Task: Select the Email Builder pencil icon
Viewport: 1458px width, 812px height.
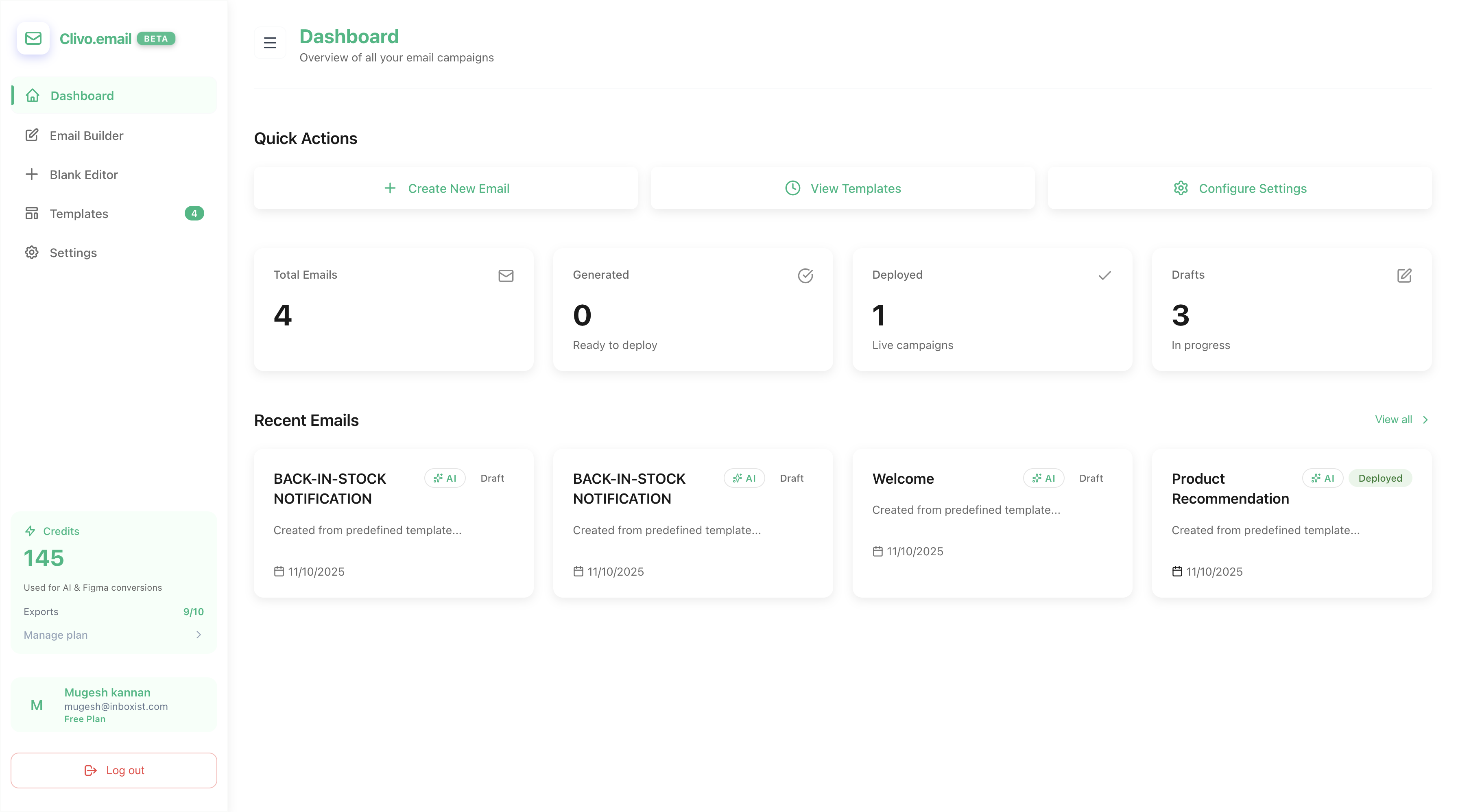Action: (32, 135)
